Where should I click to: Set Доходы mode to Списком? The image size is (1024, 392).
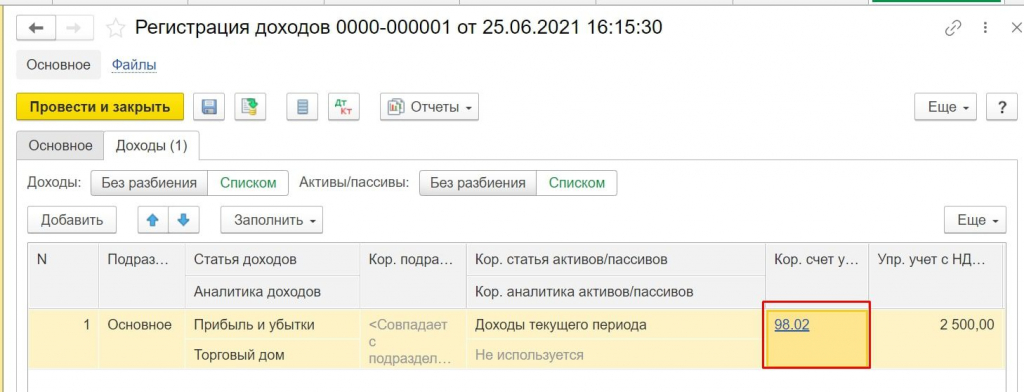(x=248, y=183)
